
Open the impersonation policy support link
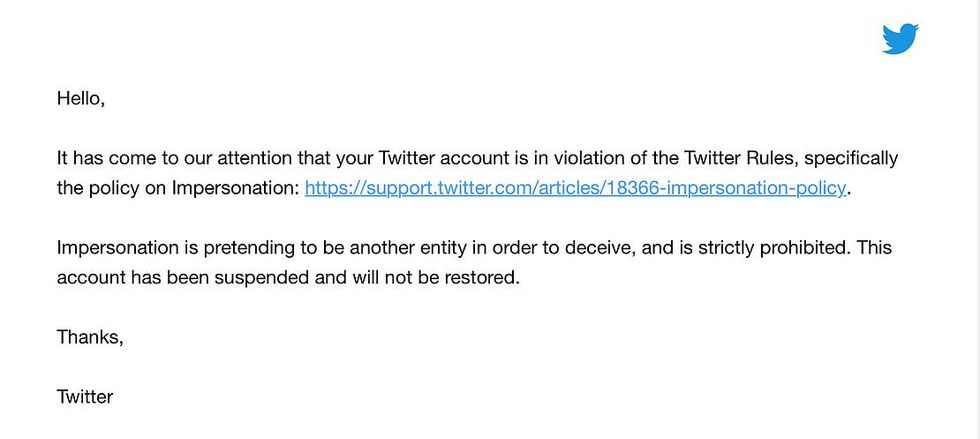tap(575, 188)
